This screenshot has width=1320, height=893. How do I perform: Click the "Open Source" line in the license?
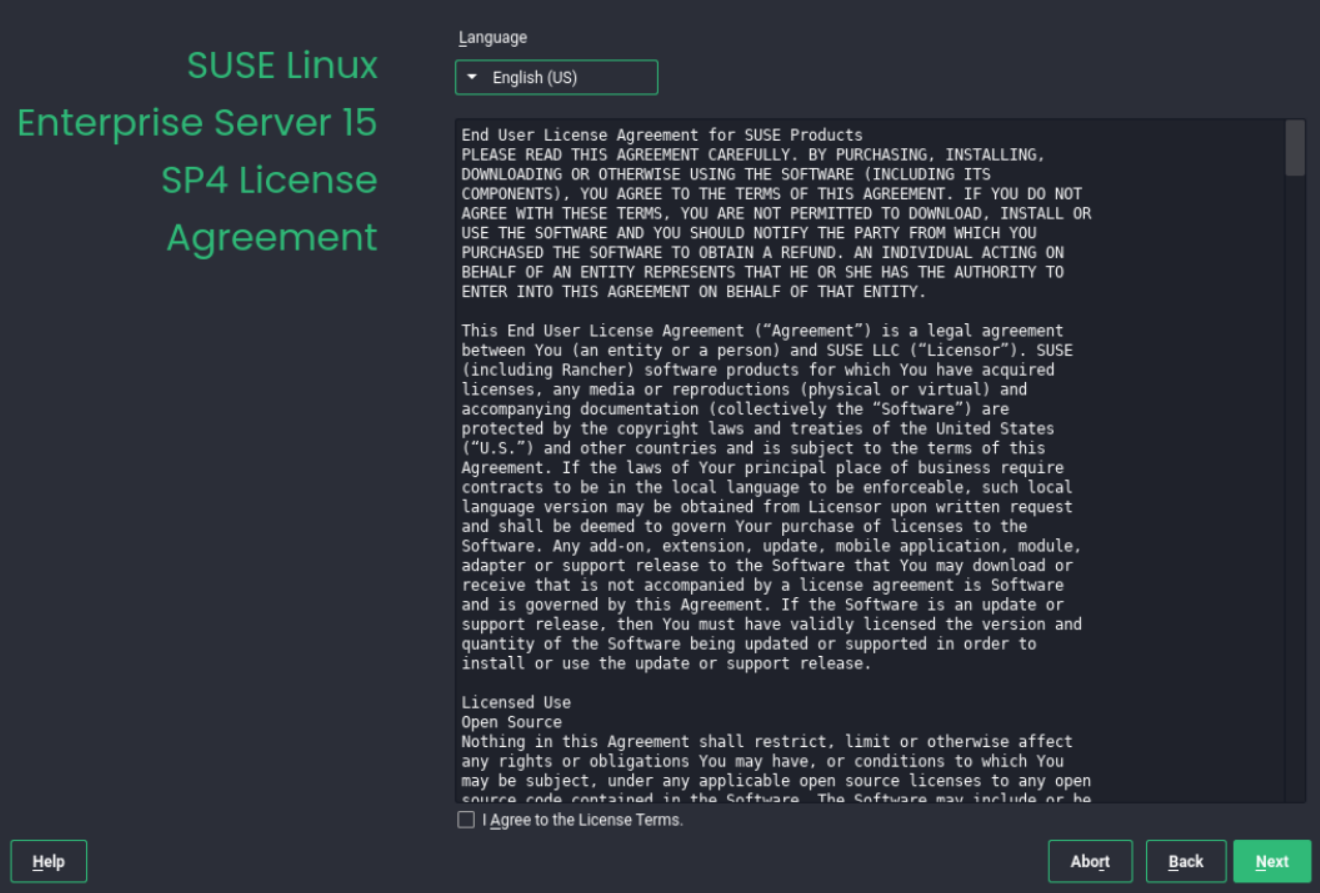click(x=511, y=722)
